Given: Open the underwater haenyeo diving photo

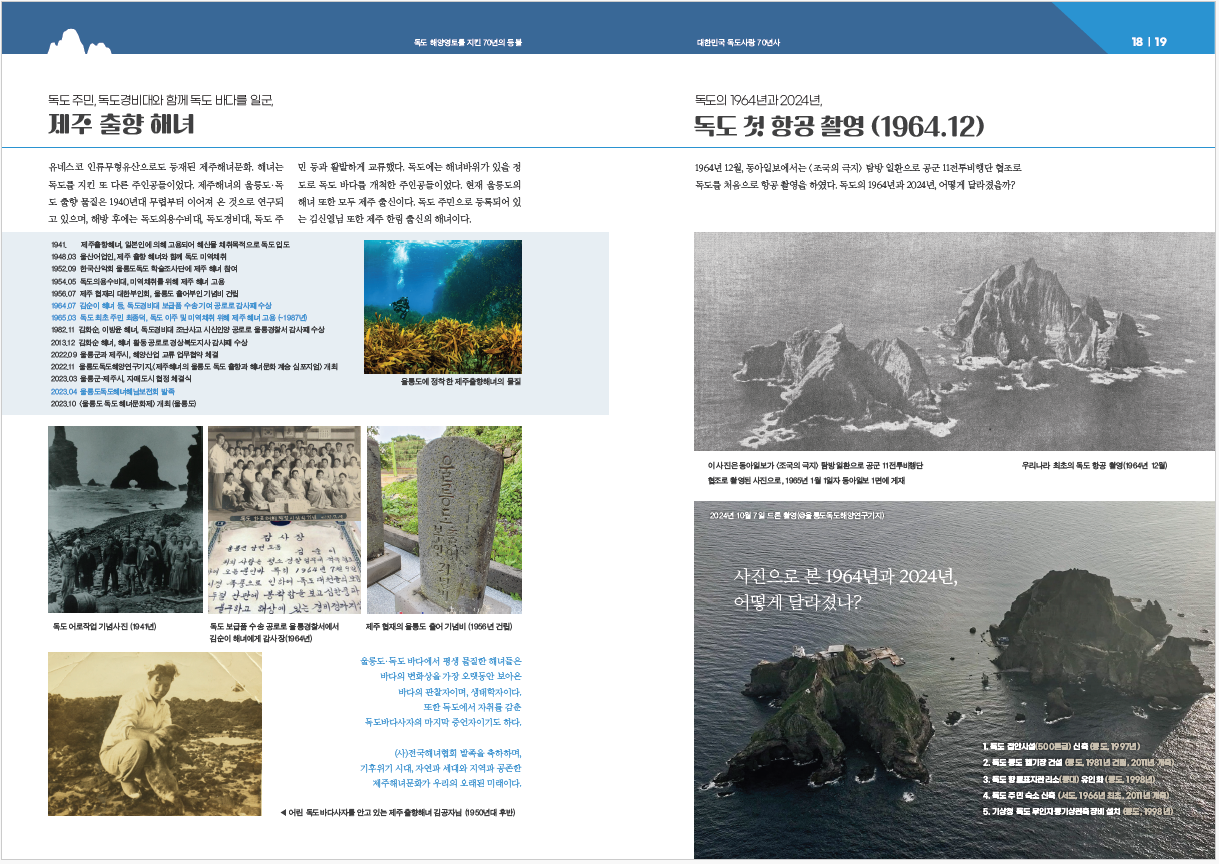Looking at the screenshot, I should (443, 306).
